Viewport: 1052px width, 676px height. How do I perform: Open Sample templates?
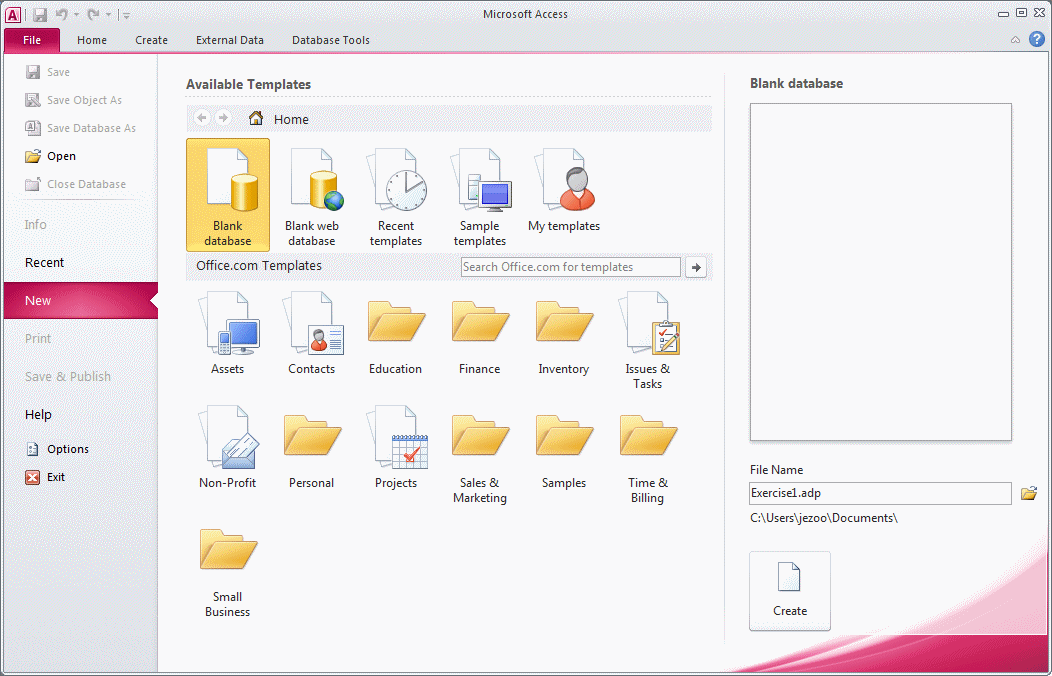(480, 194)
